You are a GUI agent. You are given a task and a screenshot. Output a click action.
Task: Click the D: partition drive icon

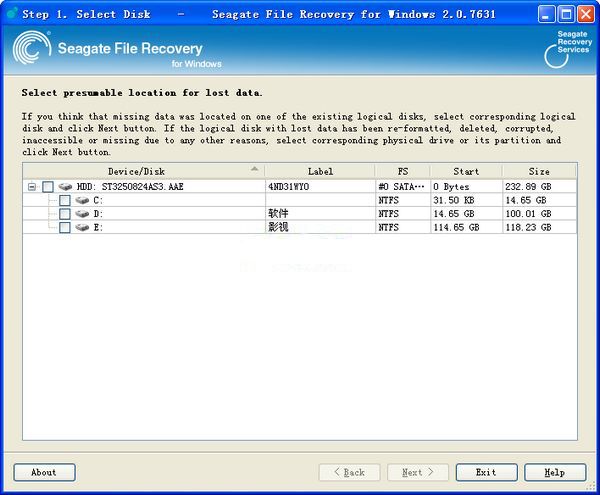[x=82, y=214]
